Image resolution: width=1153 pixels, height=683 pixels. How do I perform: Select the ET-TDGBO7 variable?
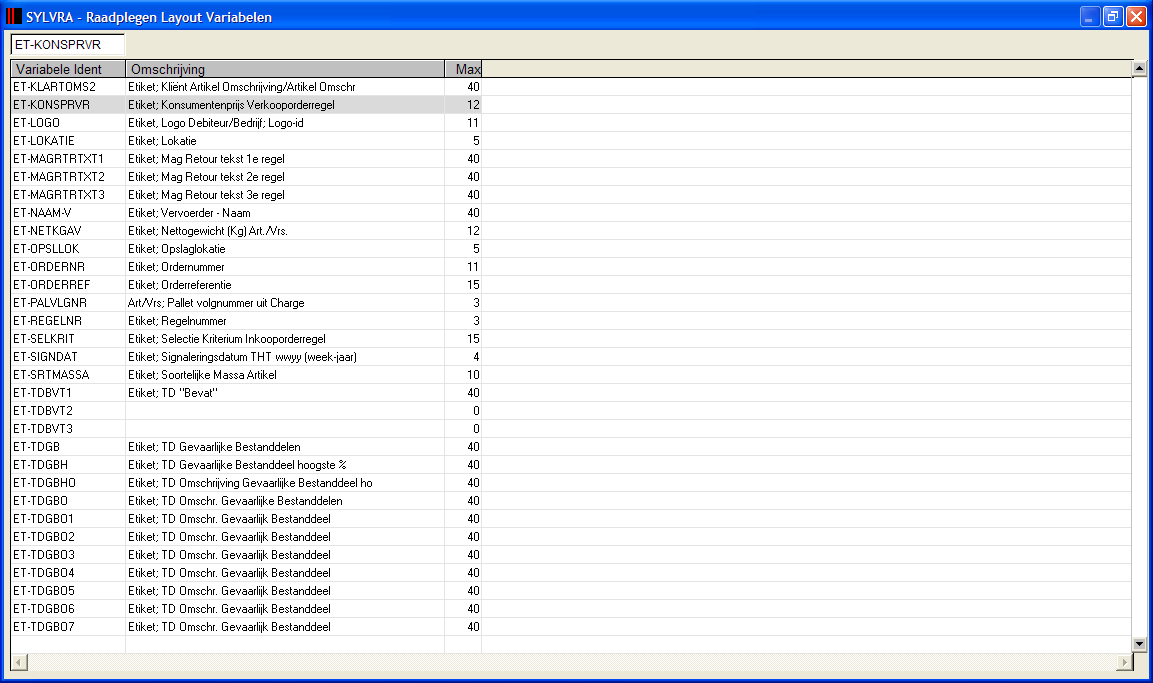click(43, 627)
